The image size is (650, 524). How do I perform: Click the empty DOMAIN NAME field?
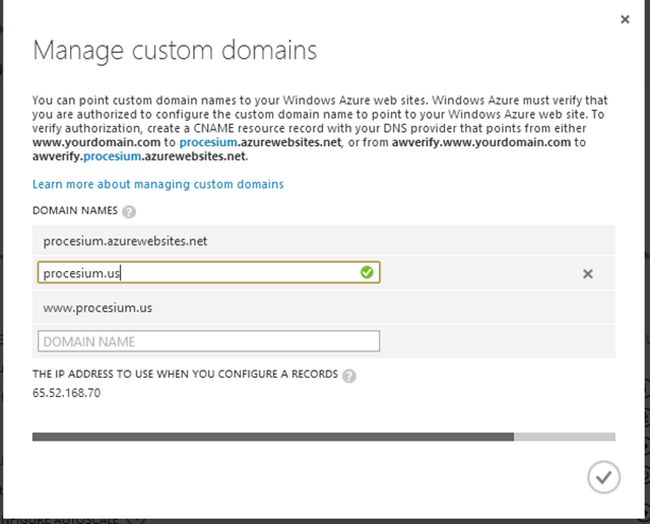(209, 341)
